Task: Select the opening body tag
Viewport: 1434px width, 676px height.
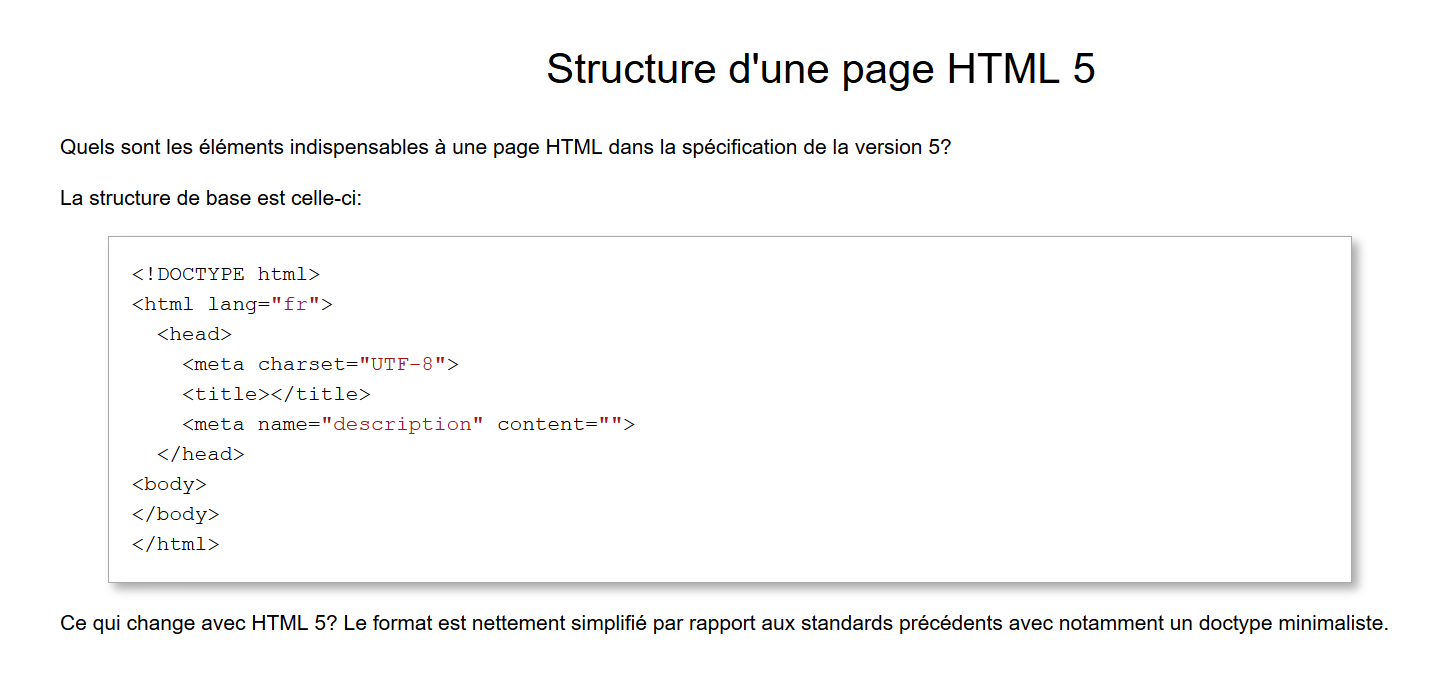Action: click(167, 483)
